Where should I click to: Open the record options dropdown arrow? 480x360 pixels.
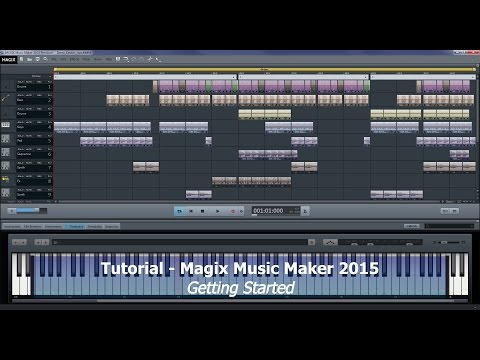[x=241, y=211]
